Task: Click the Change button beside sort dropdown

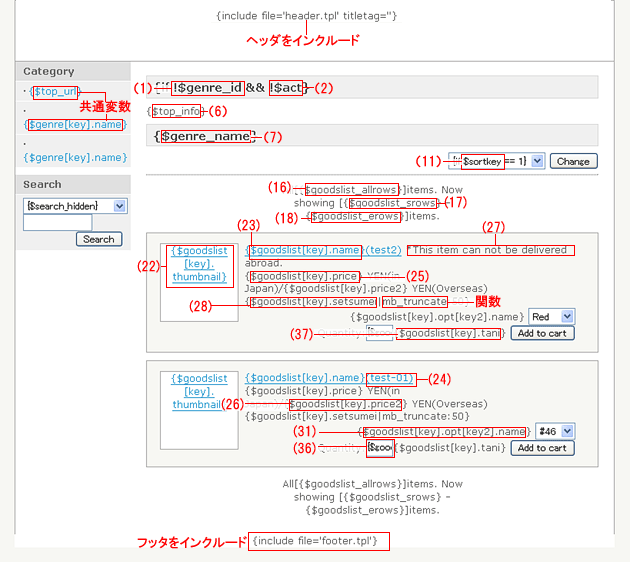Action: [573, 160]
